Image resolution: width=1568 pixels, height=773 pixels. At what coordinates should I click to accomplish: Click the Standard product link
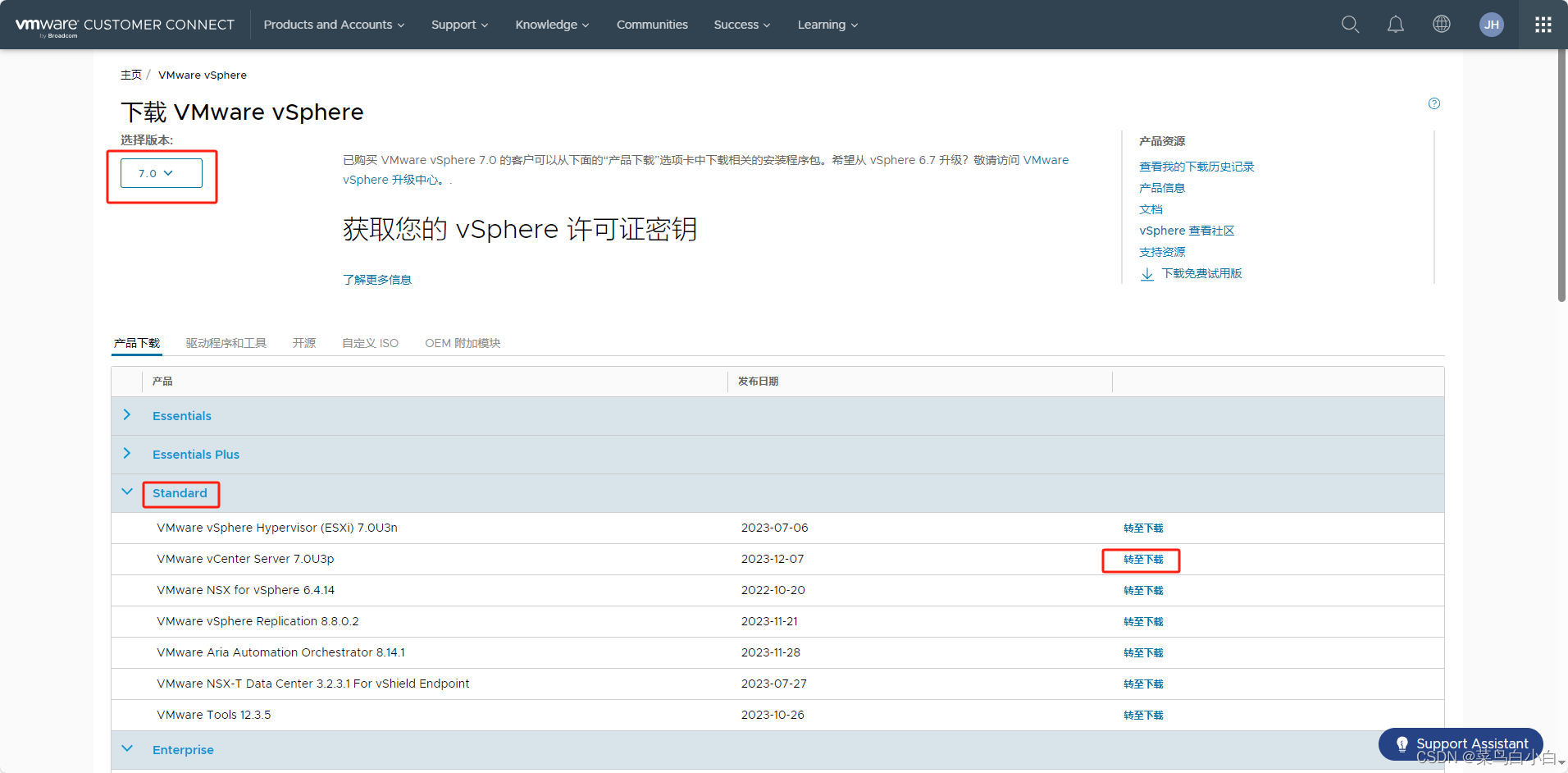coord(180,493)
